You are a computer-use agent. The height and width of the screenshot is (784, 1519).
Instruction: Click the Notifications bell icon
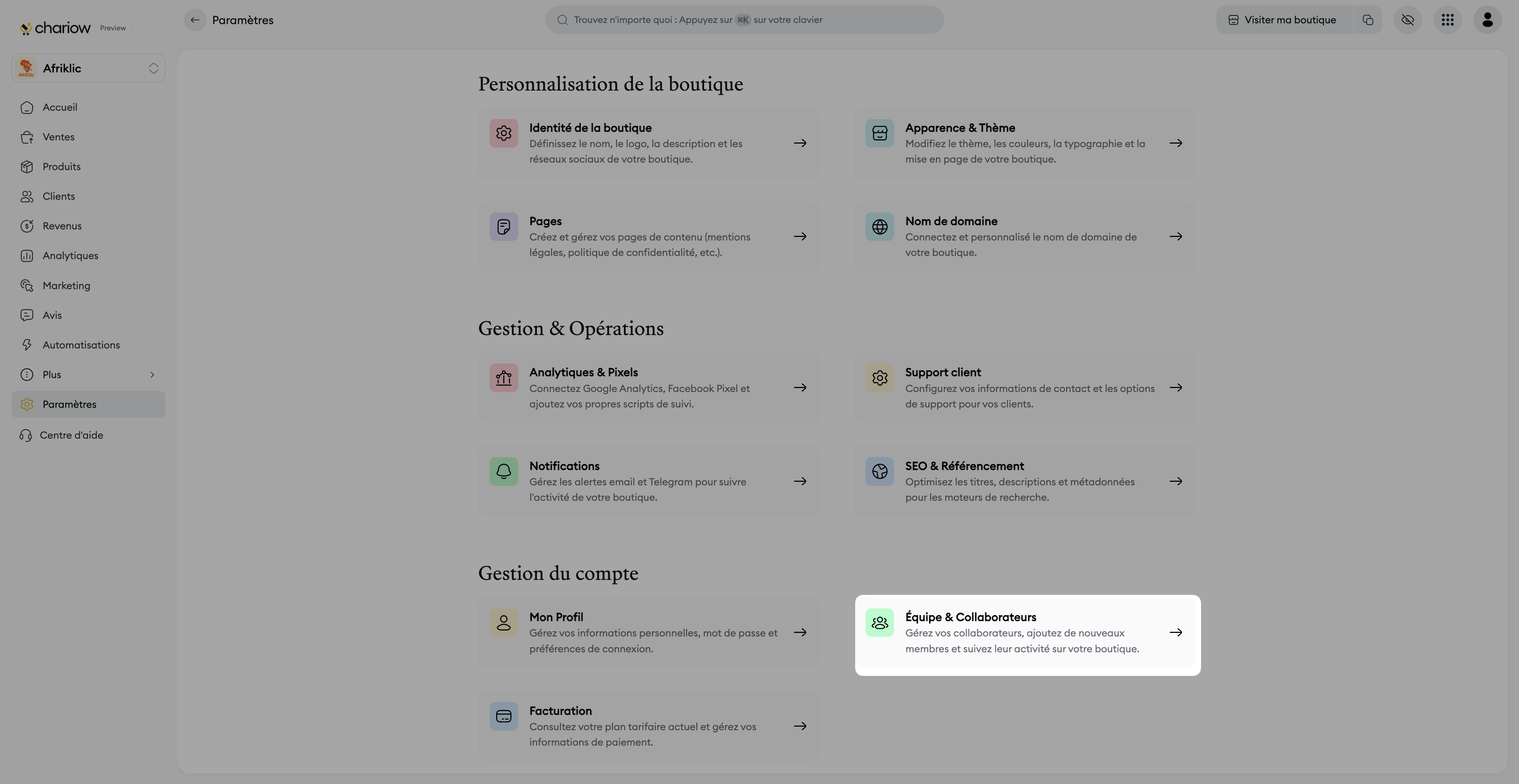pyautogui.click(x=504, y=472)
